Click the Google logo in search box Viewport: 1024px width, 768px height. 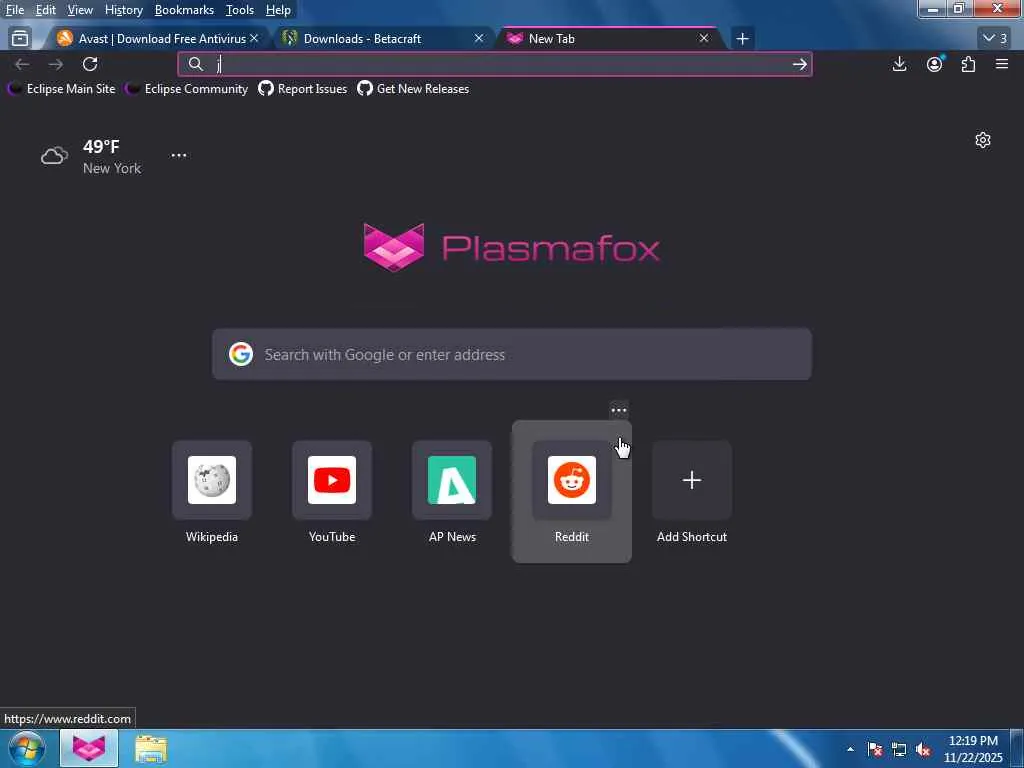(240, 354)
